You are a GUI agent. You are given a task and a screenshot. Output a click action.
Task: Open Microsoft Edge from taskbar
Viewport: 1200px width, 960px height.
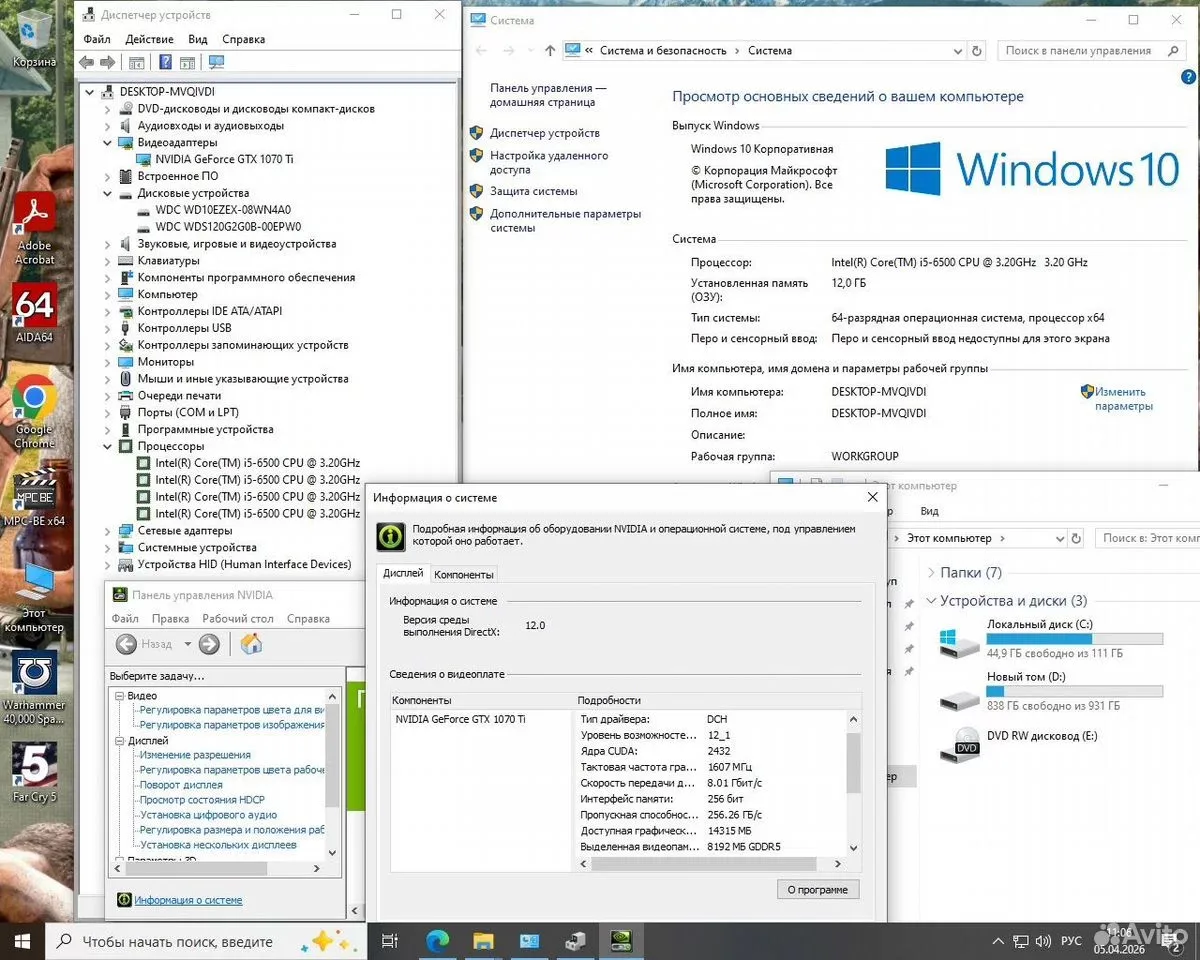438,940
